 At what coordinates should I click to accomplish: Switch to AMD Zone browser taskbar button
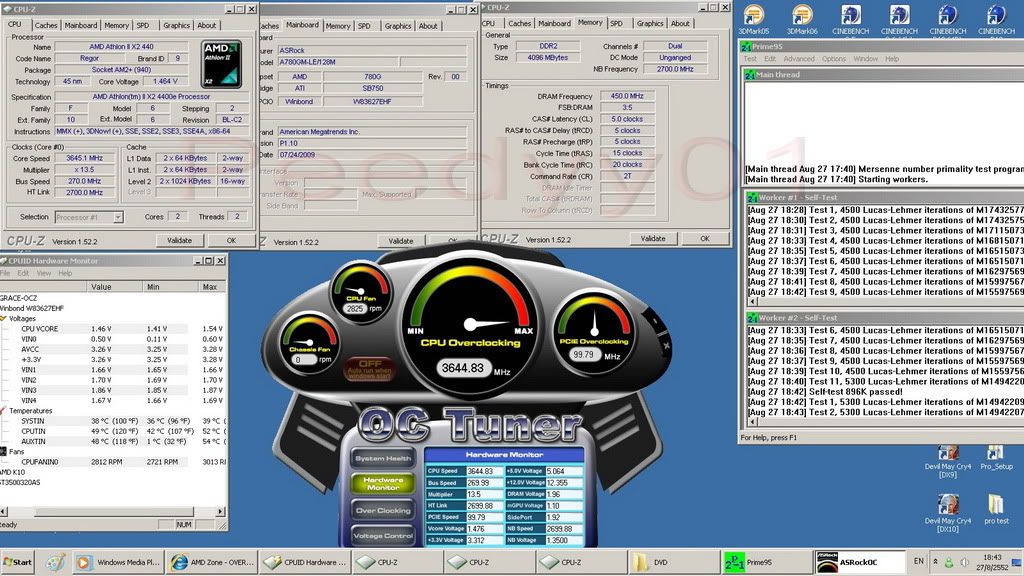click(x=212, y=562)
